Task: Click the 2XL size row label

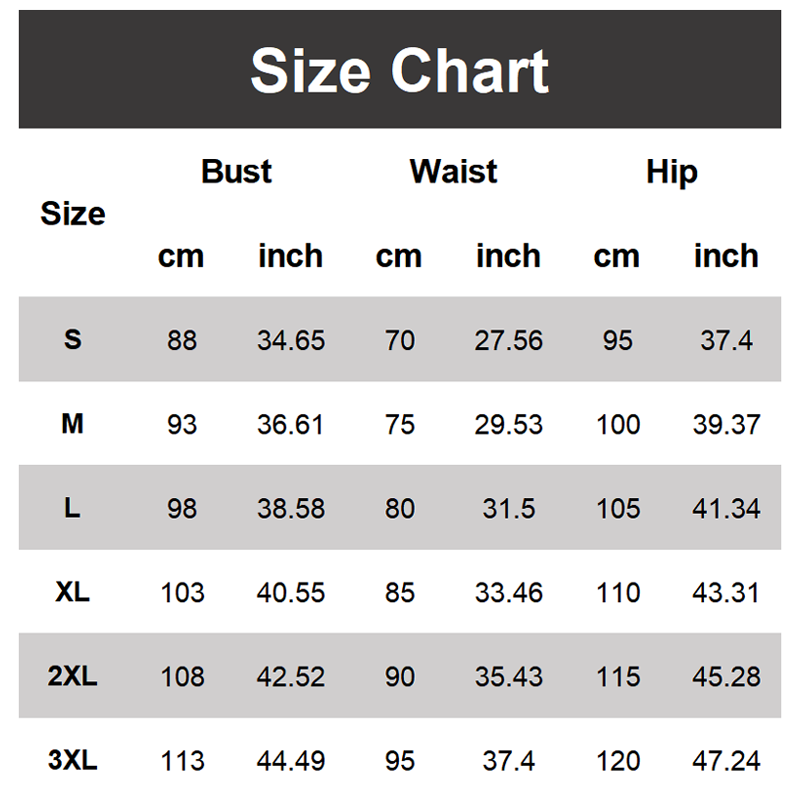Action: click(x=73, y=677)
